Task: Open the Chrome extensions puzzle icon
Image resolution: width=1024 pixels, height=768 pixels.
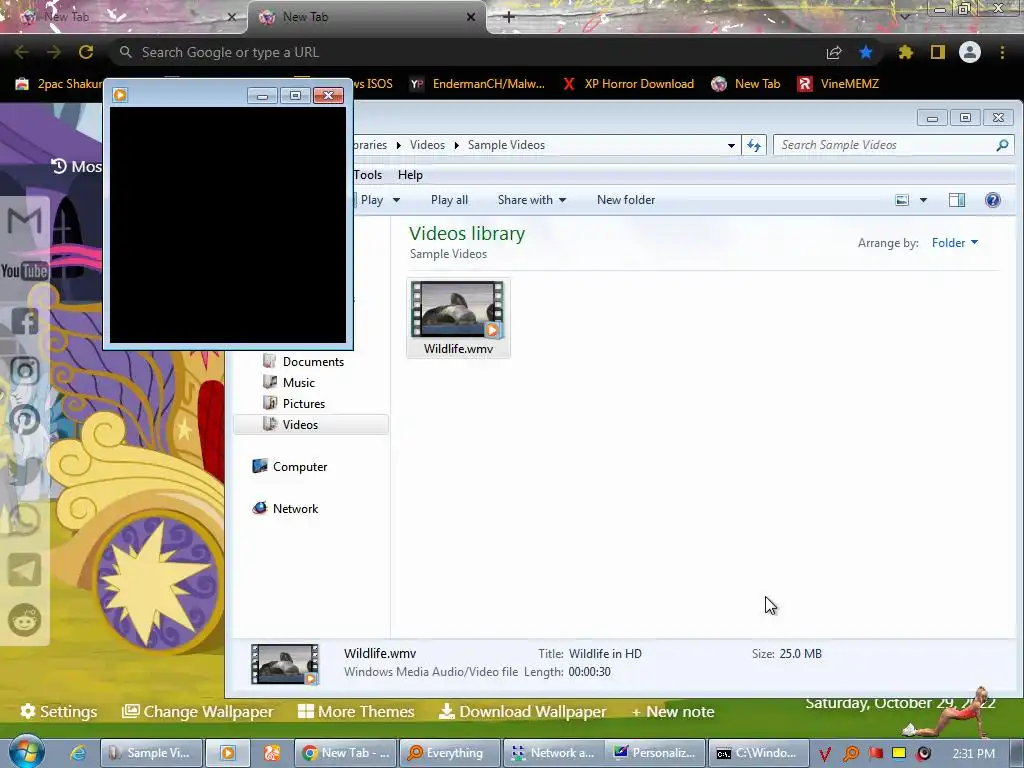Action: tap(905, 52)
